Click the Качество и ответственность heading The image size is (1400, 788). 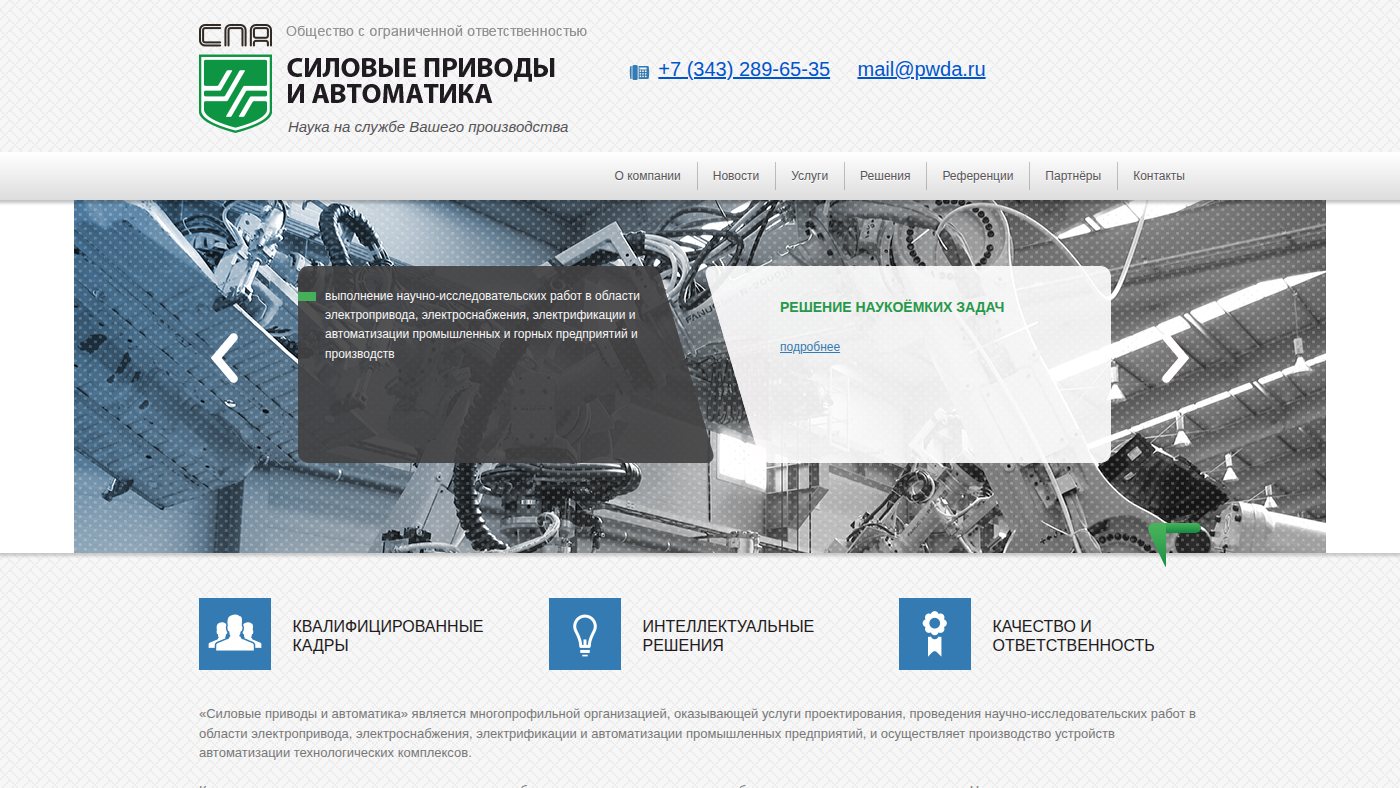[1073, 636]
